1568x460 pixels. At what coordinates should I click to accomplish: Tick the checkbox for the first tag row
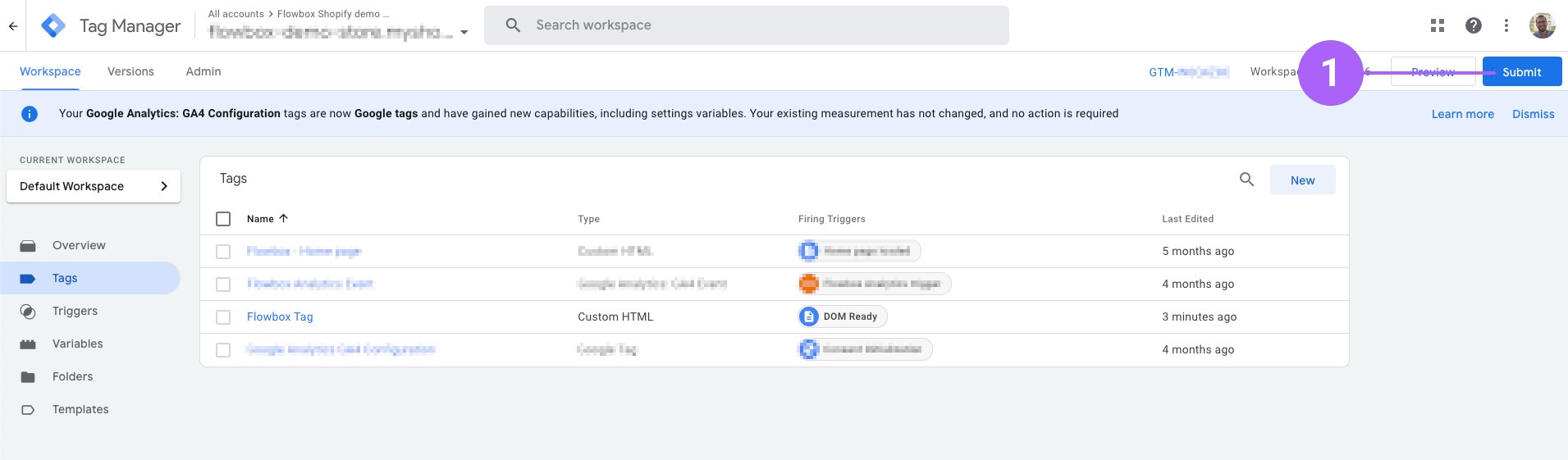tap(223, 252)
